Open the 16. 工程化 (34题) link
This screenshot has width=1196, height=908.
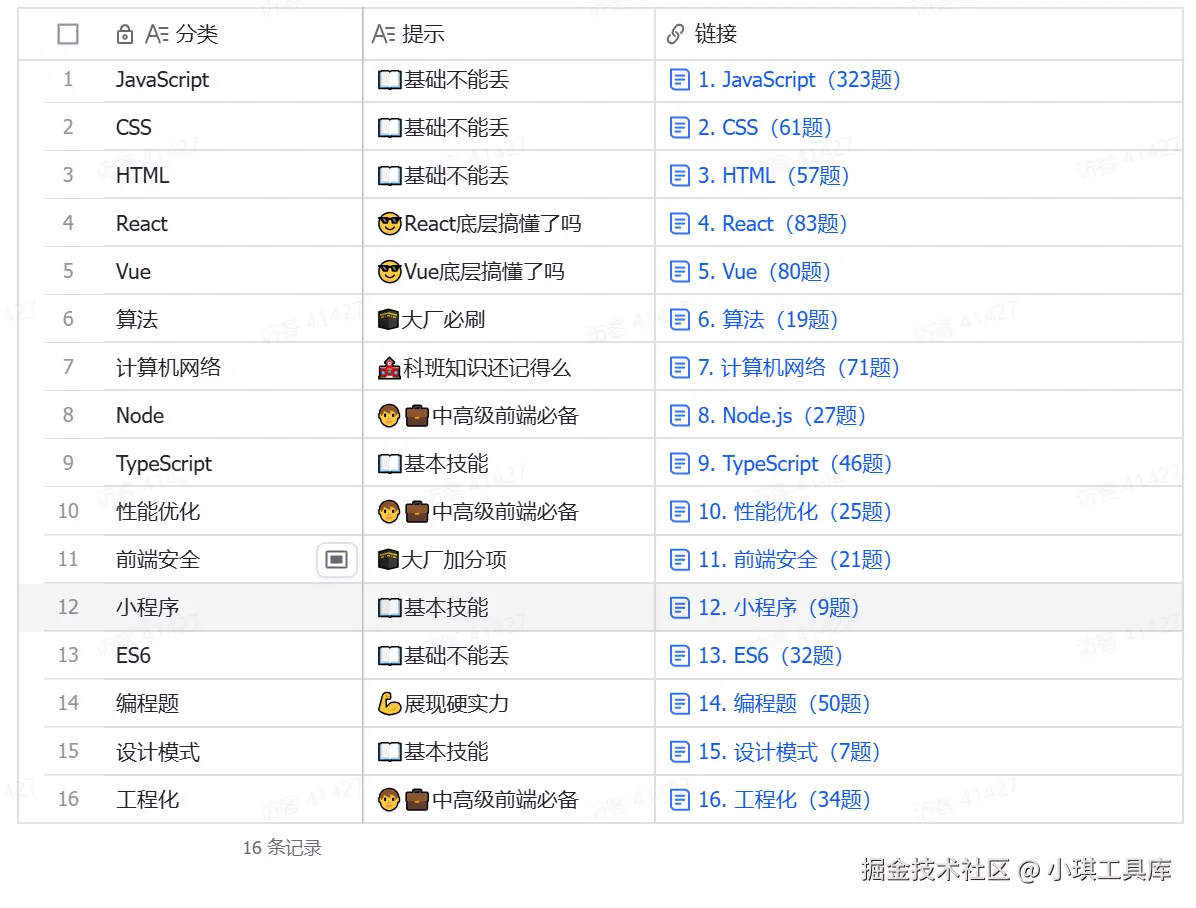784,800
